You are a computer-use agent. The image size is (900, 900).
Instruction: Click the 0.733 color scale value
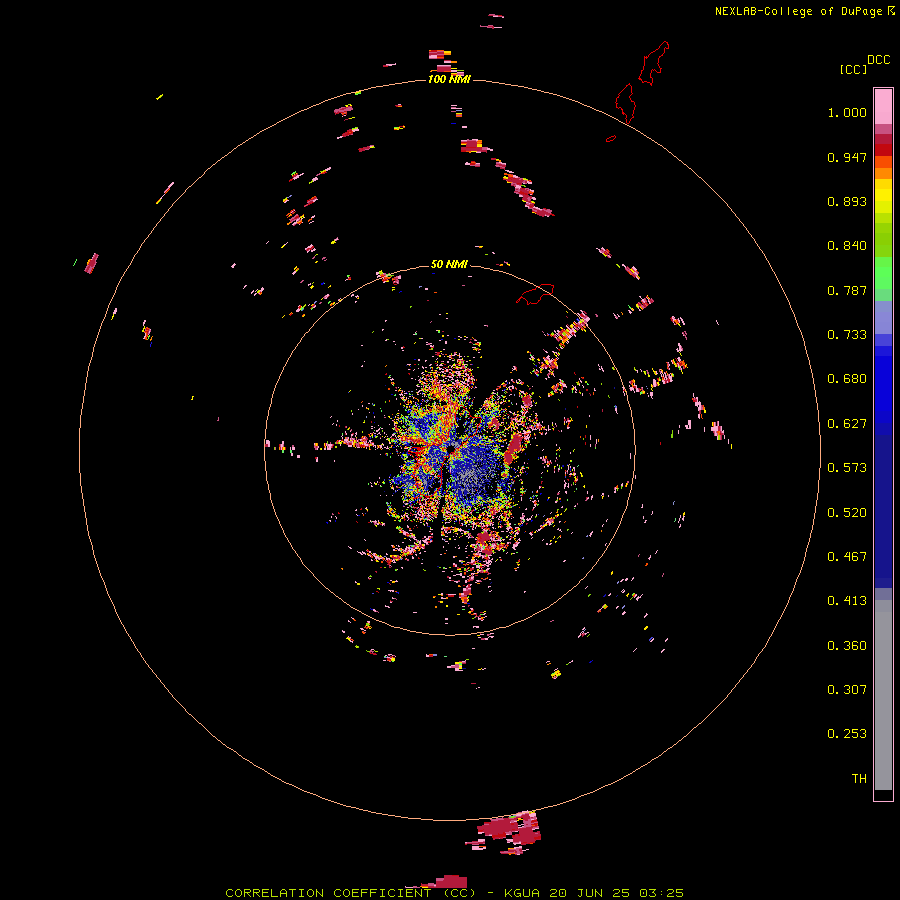[847, 335]
